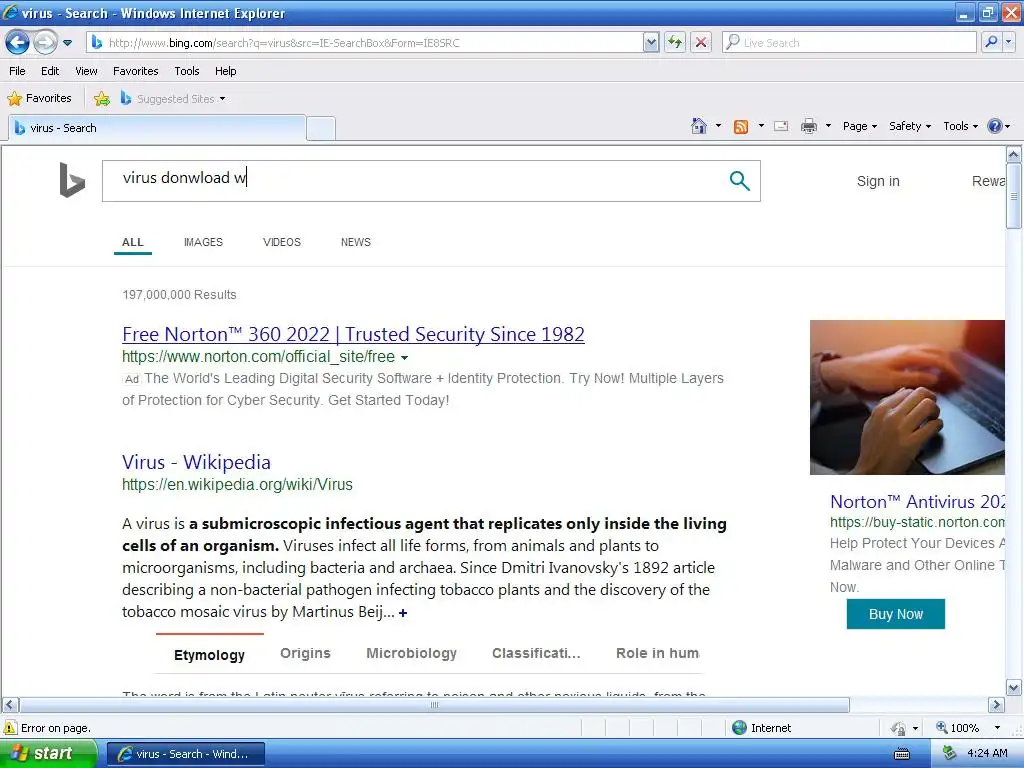This screenshot has height=768, width=1024.
Task: Open the Norton Antivirus sidebar link
Action: point(917,502)
